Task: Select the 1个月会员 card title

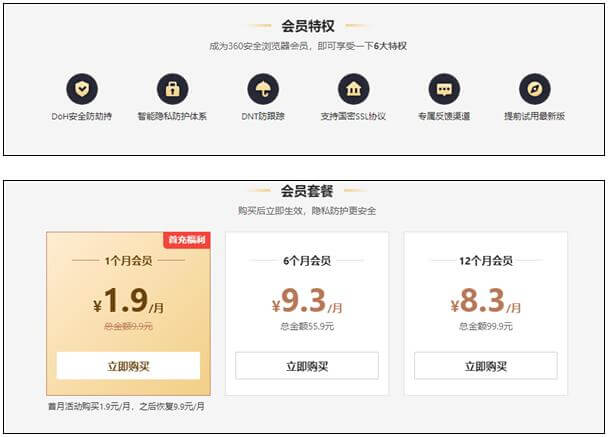Action: [x=128, y=261]
